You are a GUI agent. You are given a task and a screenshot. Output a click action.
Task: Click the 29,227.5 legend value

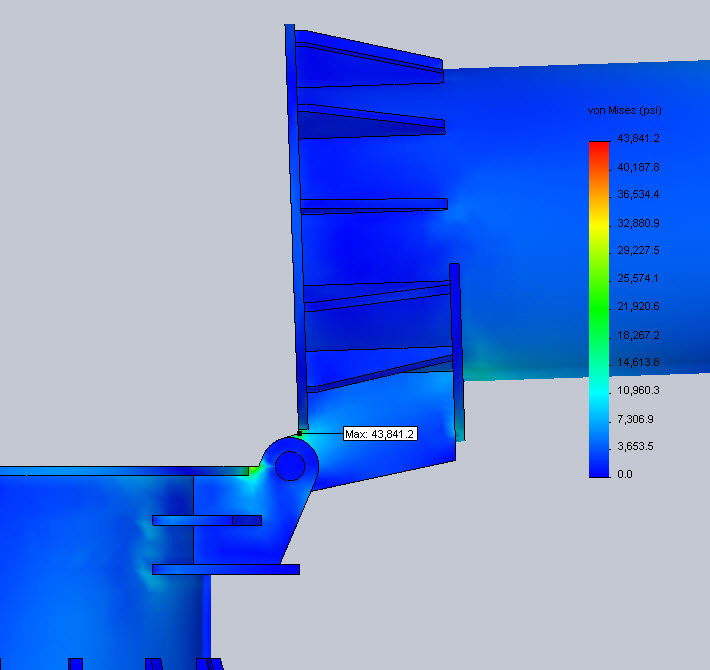click(x=638, y=250)
